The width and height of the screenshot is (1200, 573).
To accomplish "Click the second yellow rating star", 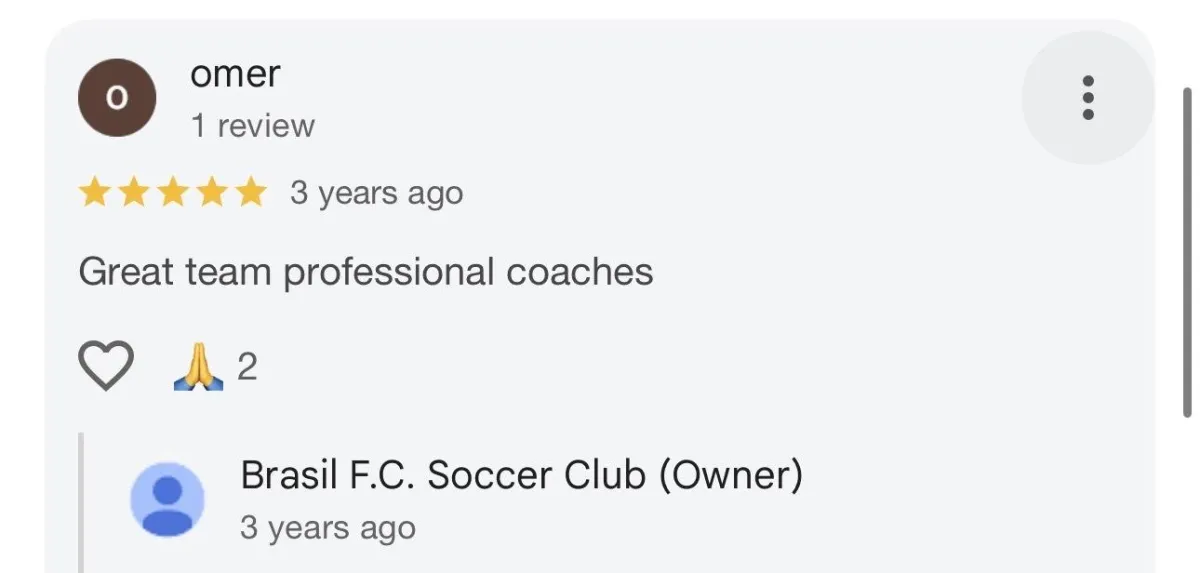I will tap(134, 192).
